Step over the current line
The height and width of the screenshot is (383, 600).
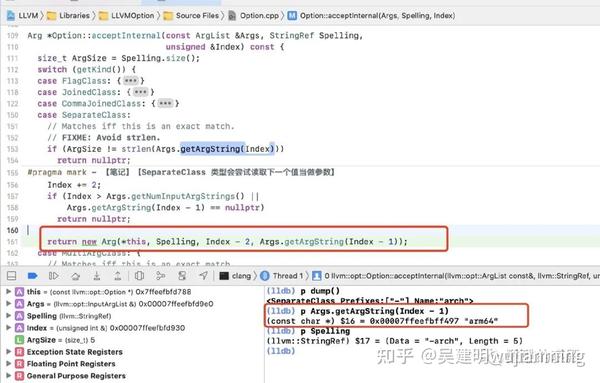coord(75,275)
